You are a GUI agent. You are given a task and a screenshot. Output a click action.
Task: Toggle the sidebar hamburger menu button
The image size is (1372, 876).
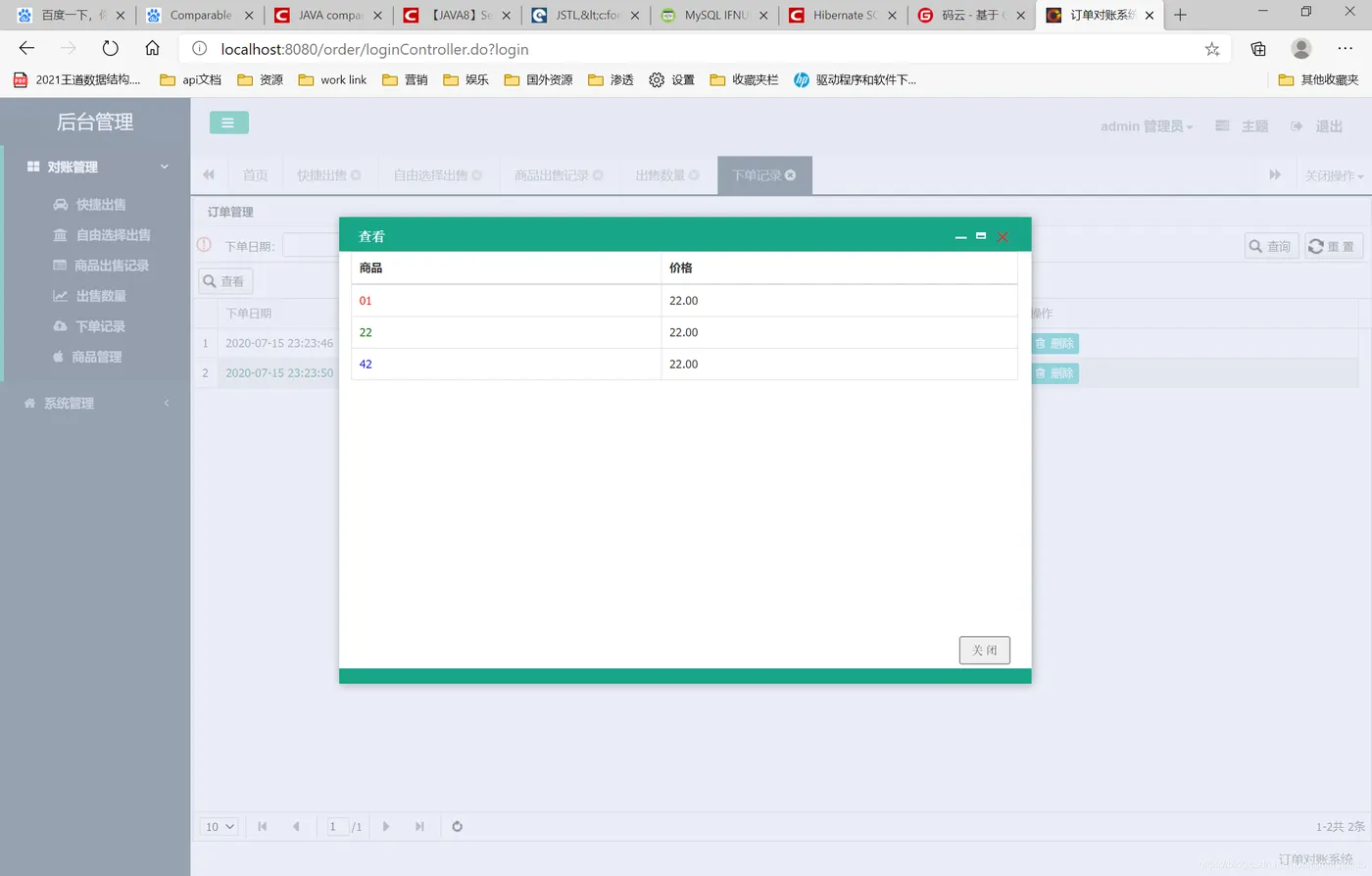pyautogui.click(x=228, y=122)
